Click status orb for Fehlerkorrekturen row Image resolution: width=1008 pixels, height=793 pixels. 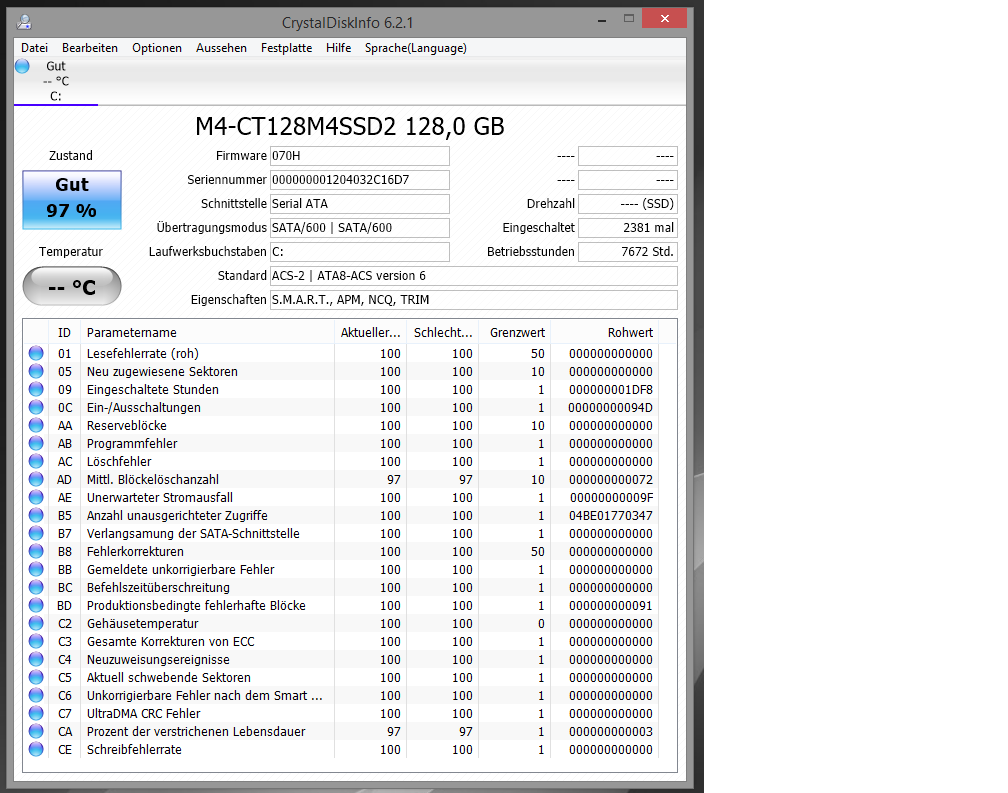[x=36, y=551]
